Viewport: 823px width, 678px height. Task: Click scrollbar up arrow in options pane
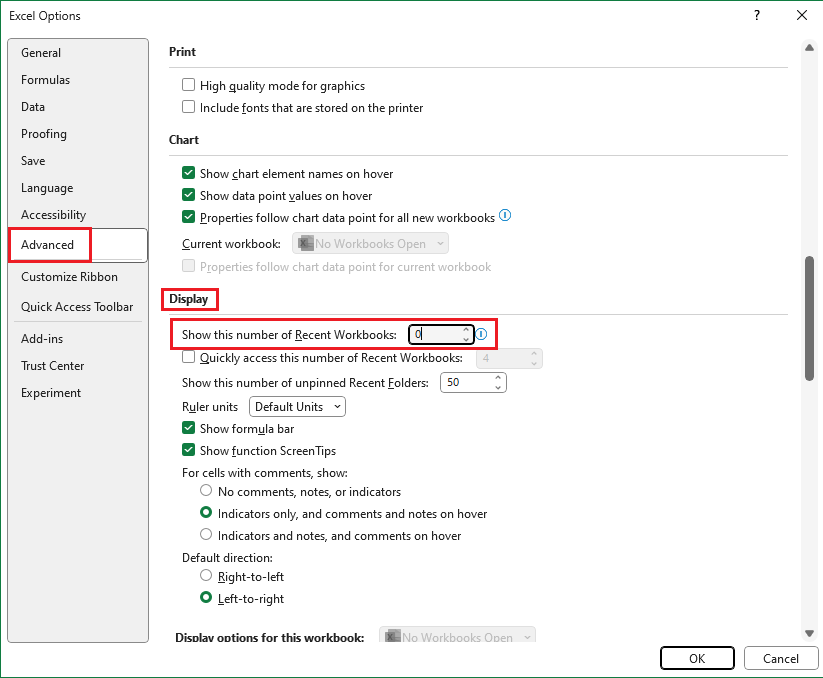pyautogui.click(x=809, y=48)
